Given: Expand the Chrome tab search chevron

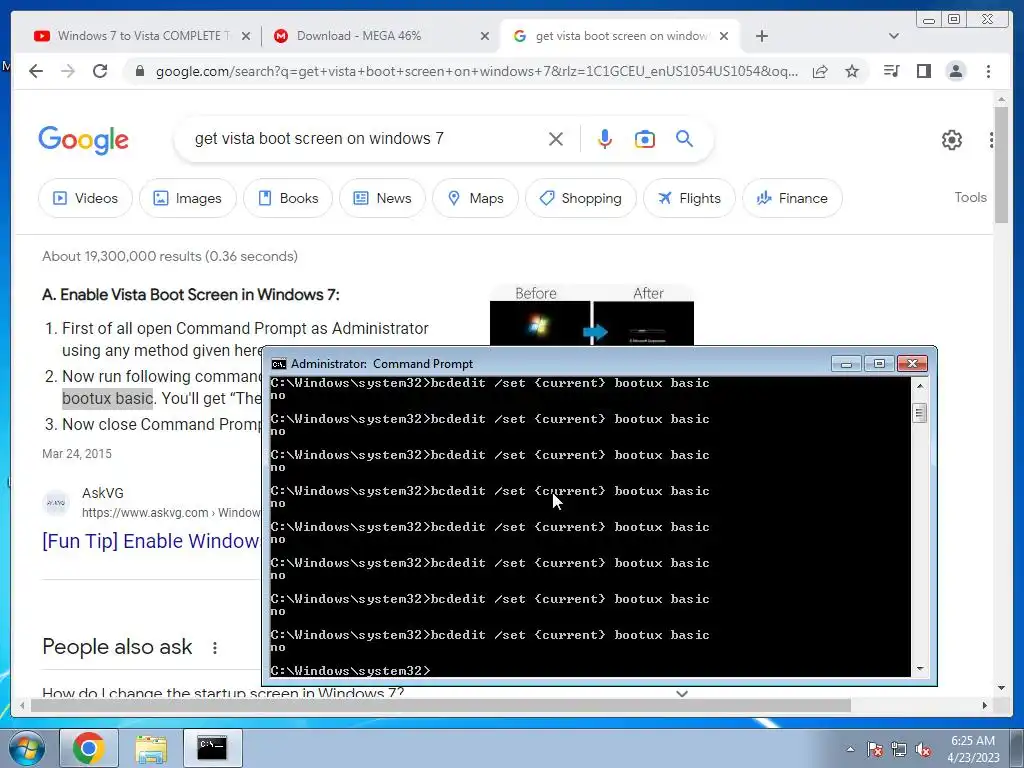Looking at the screenshot, I should point(893,36).
